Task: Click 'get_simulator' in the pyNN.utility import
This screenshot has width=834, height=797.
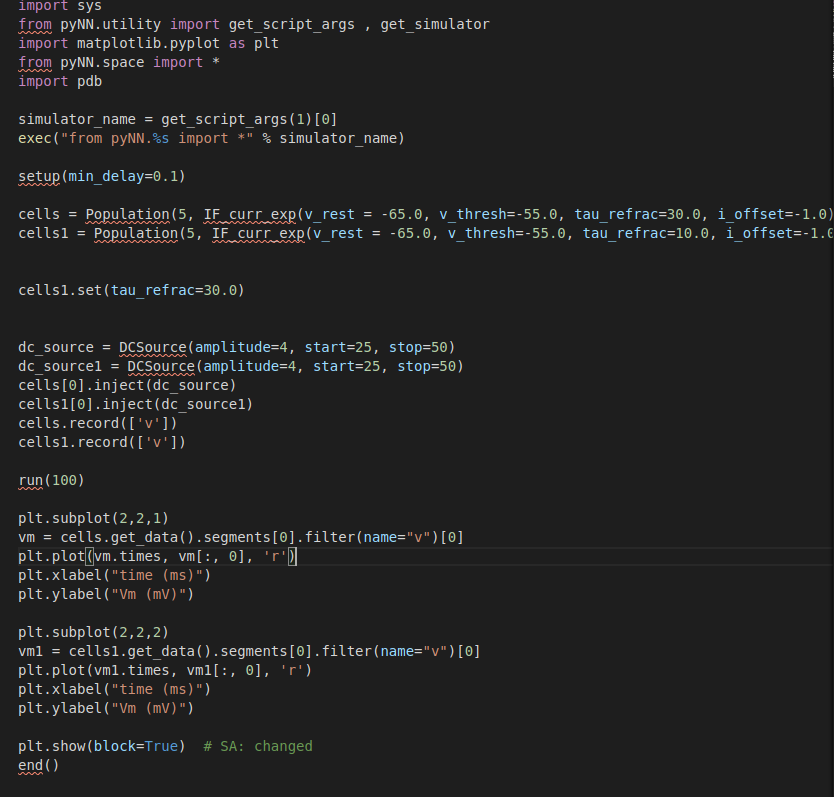Action: pyautogui.click(x=435, y=24)
